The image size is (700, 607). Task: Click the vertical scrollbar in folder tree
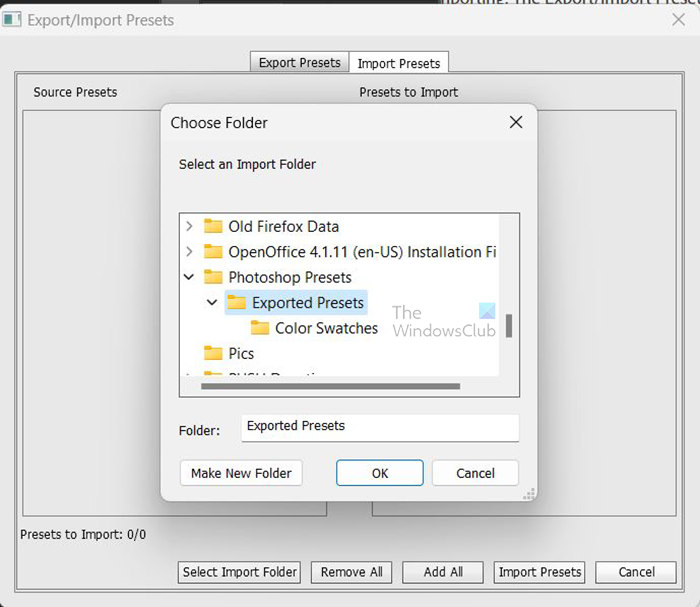click(x=509, y=326)
